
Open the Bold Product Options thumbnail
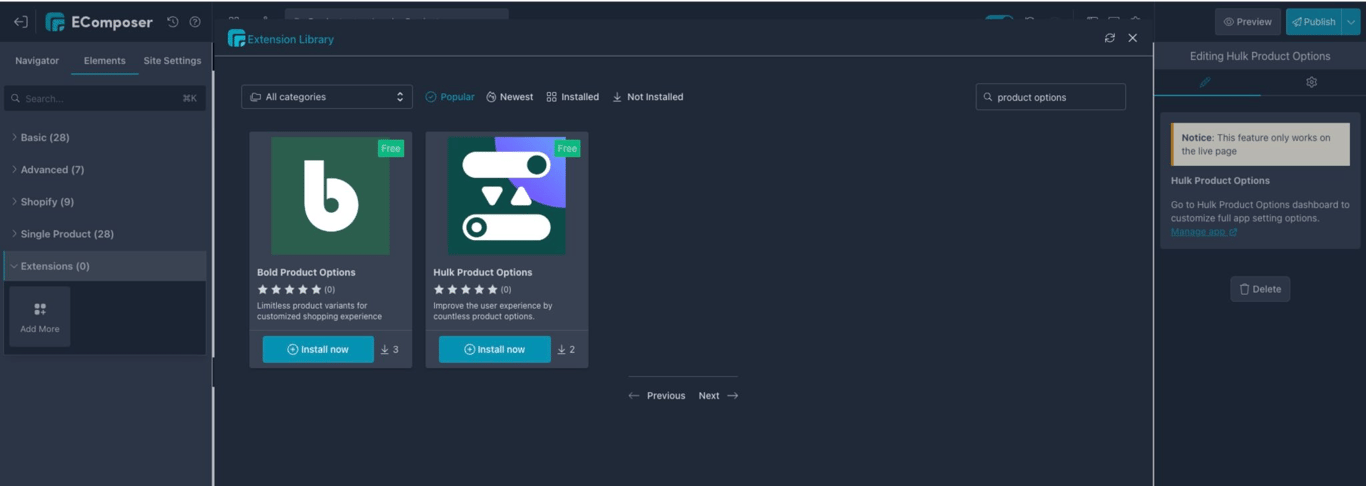click(330, 196)
